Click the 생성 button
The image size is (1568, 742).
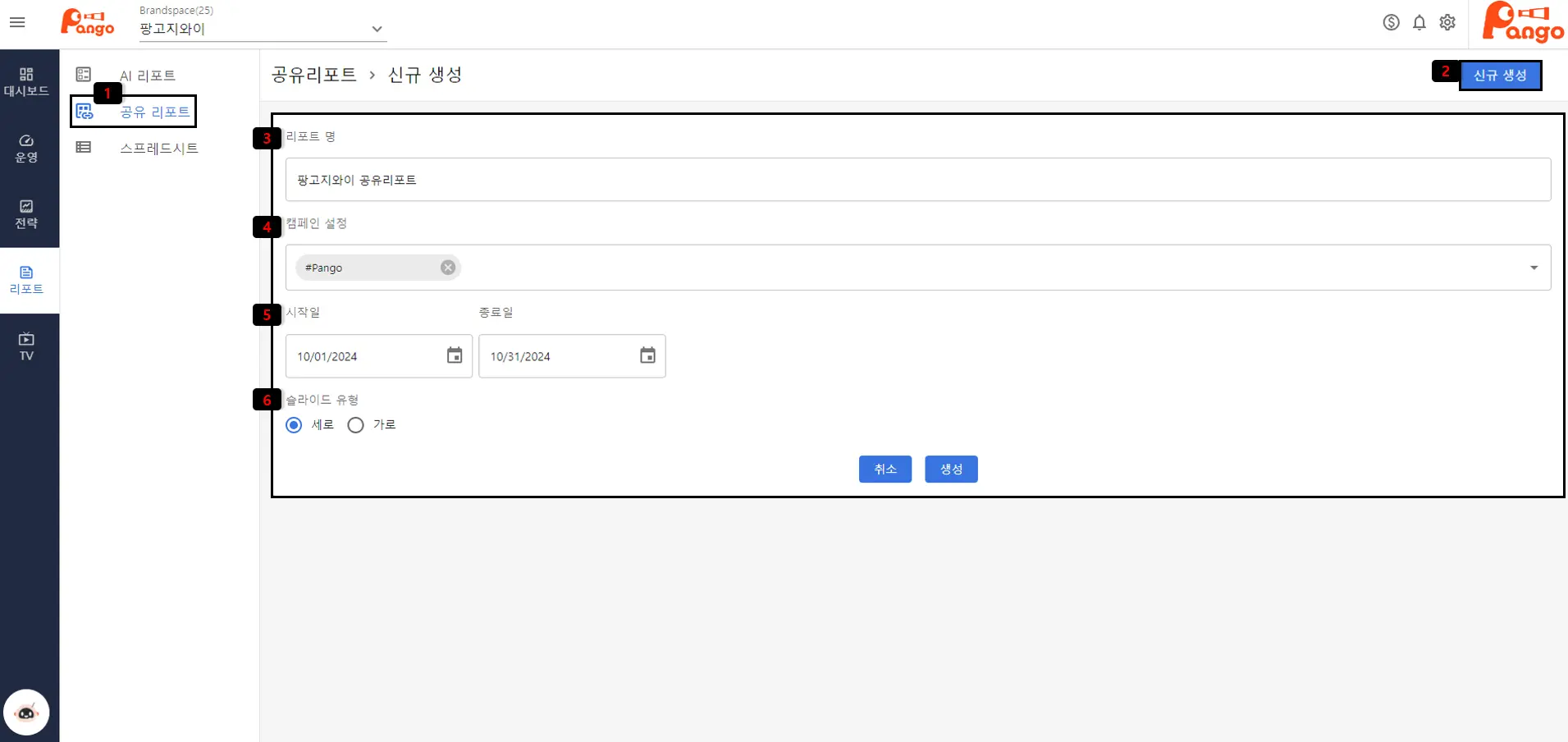(951, 469)
